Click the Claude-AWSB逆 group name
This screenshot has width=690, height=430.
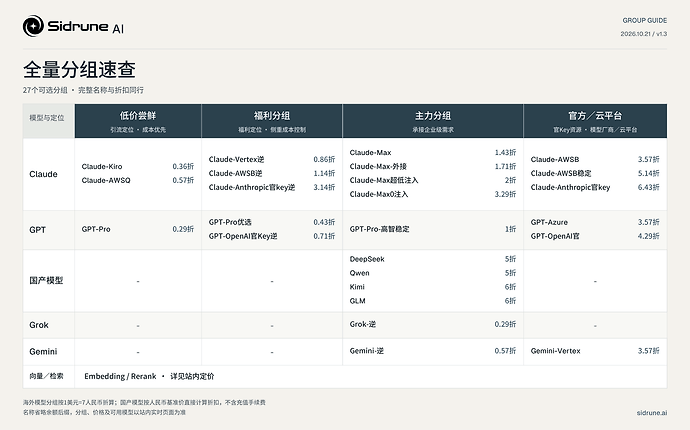[x=235, y=173]
